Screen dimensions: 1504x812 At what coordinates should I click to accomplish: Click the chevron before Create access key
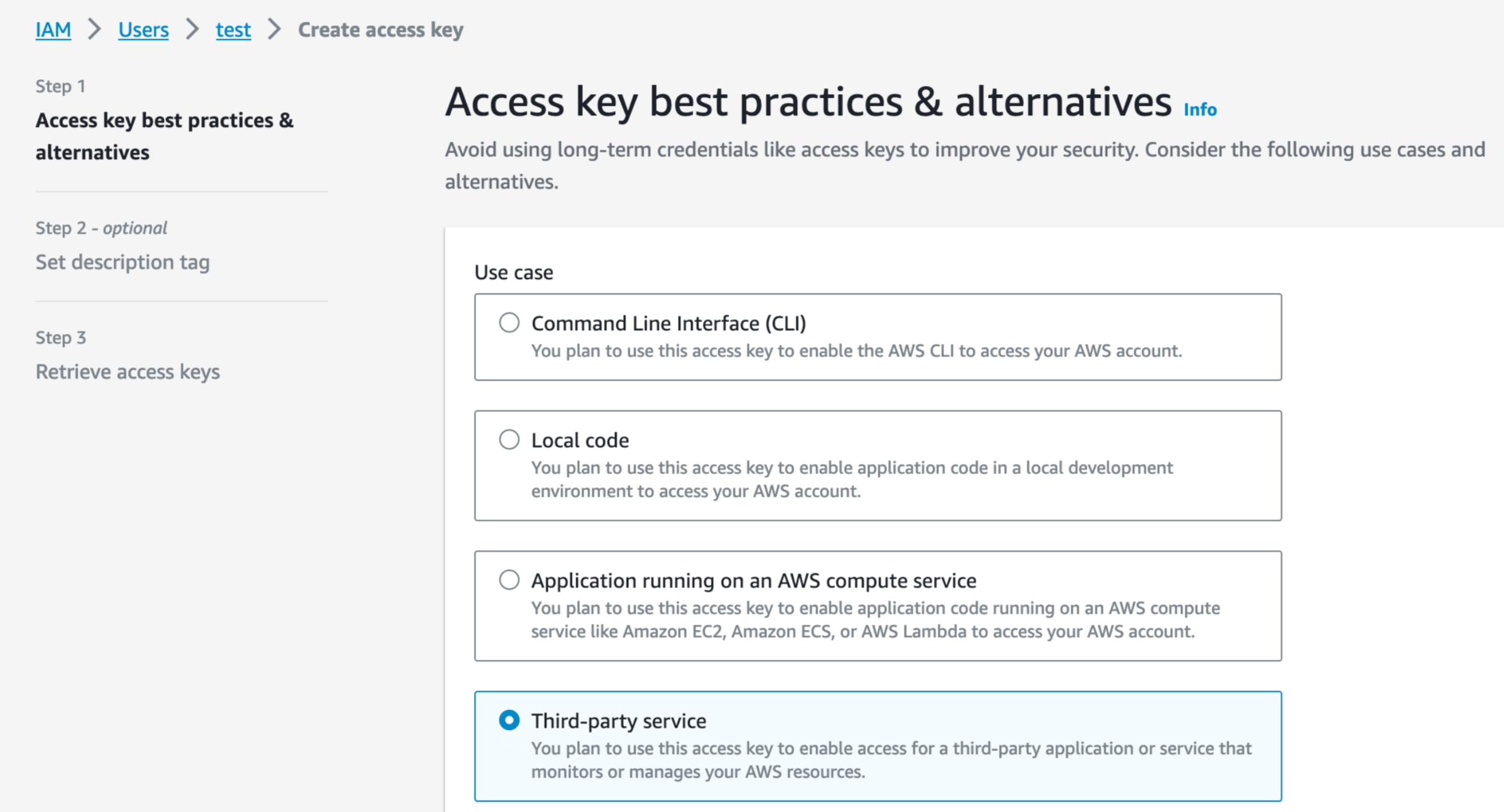[274, 29]
